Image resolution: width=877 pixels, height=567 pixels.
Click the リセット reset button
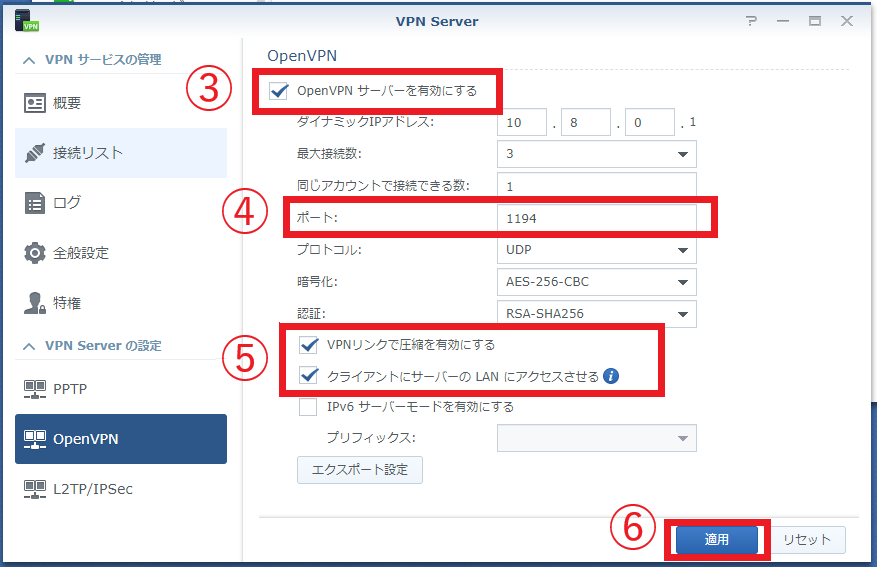click(x=807, y=540)
